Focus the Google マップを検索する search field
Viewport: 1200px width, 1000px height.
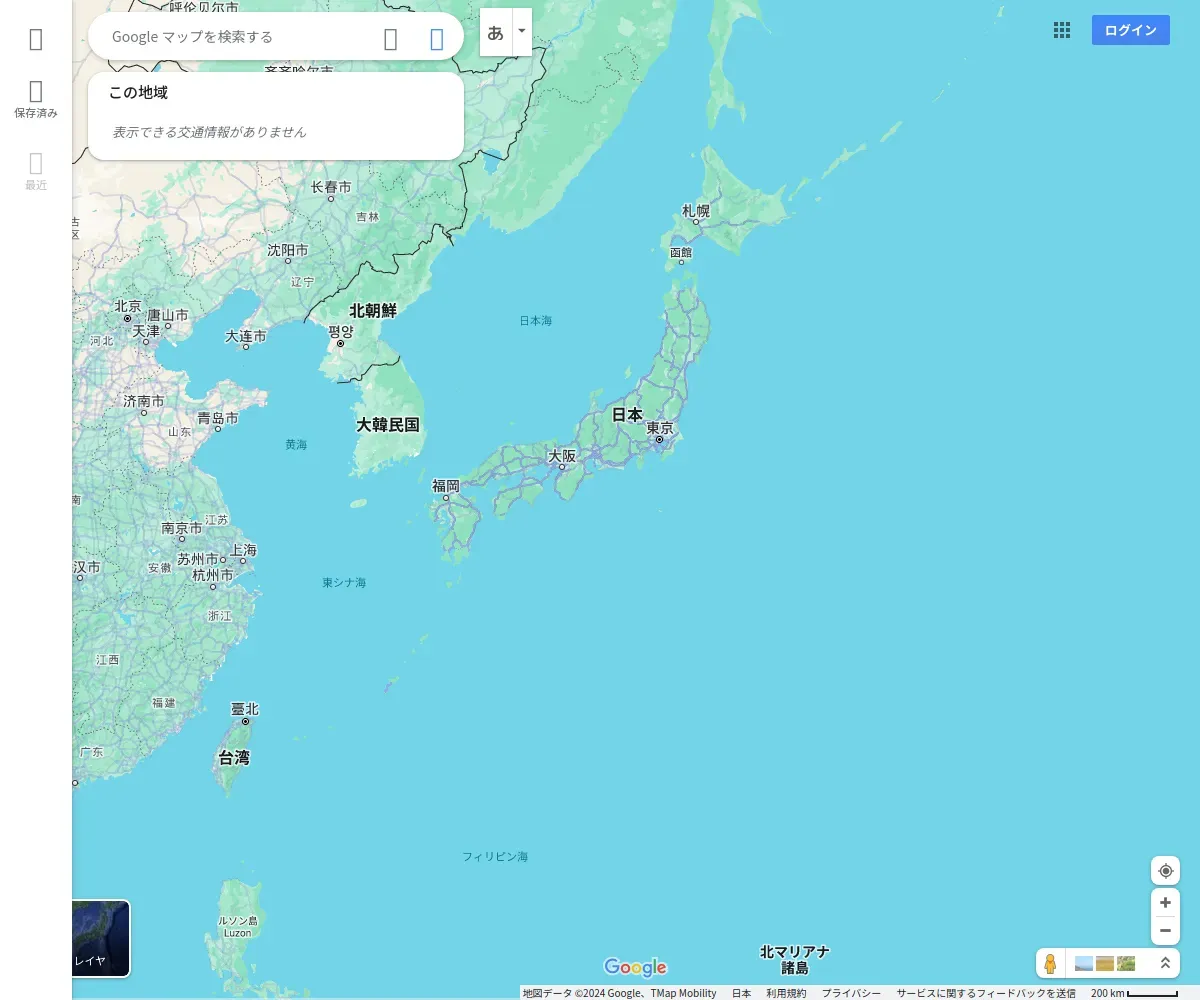[x=240, y=37]
